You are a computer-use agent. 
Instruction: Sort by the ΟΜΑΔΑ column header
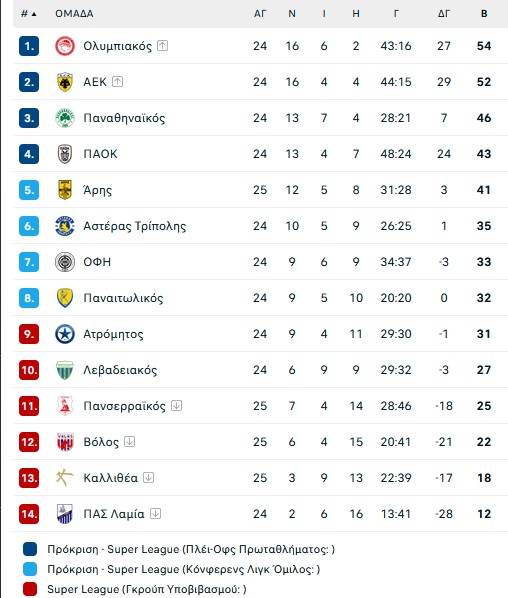[x=74, y=14]
